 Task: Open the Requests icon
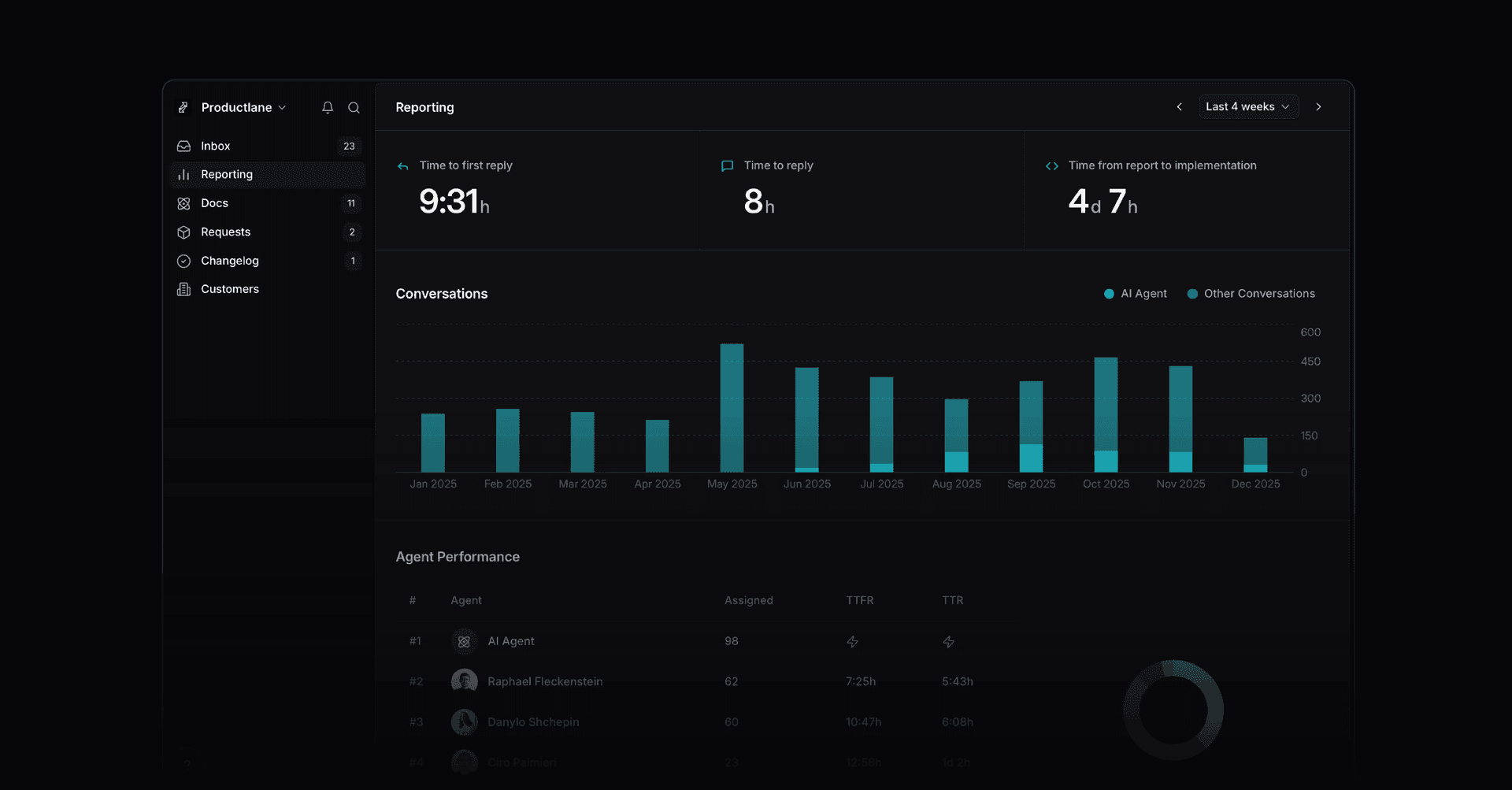pos(183,232)
